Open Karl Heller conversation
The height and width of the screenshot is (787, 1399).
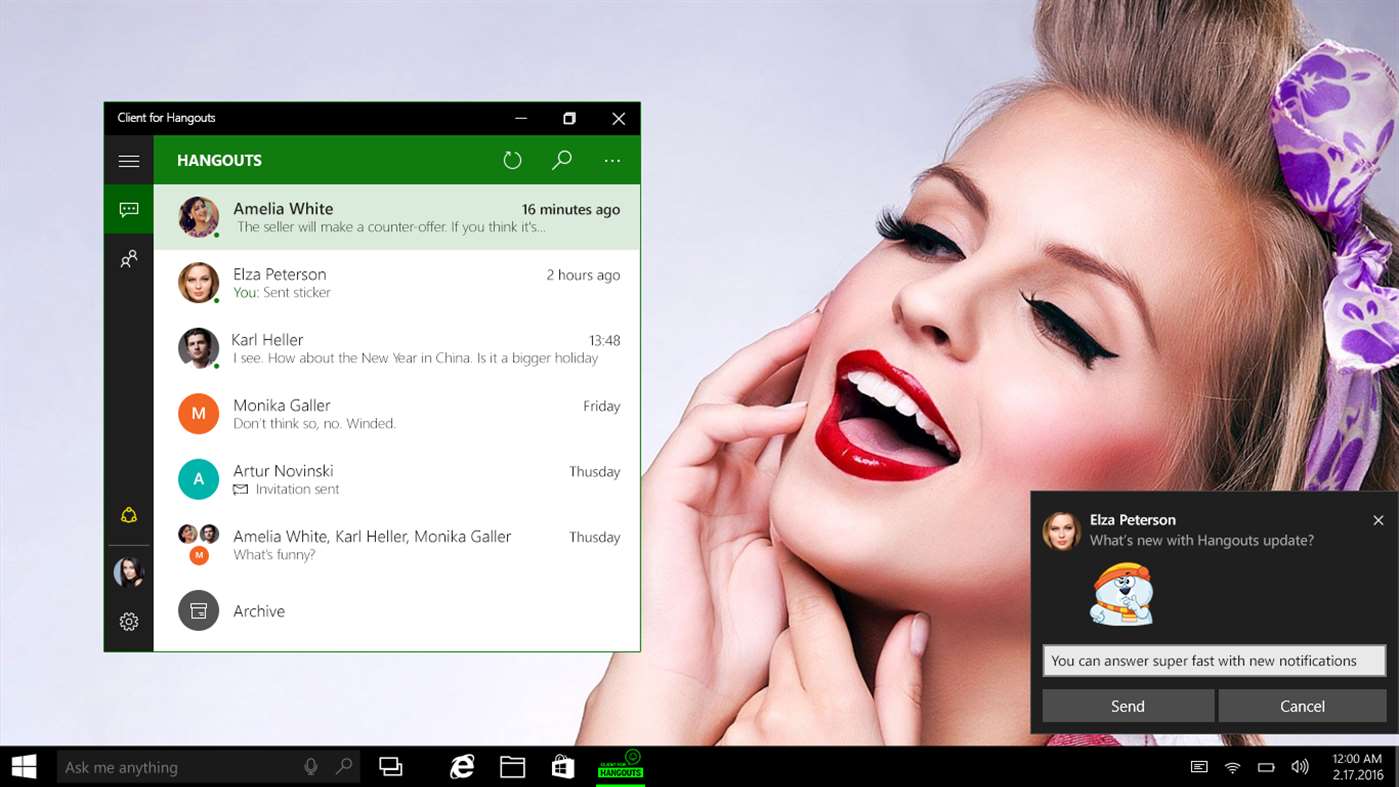[397, 348]
